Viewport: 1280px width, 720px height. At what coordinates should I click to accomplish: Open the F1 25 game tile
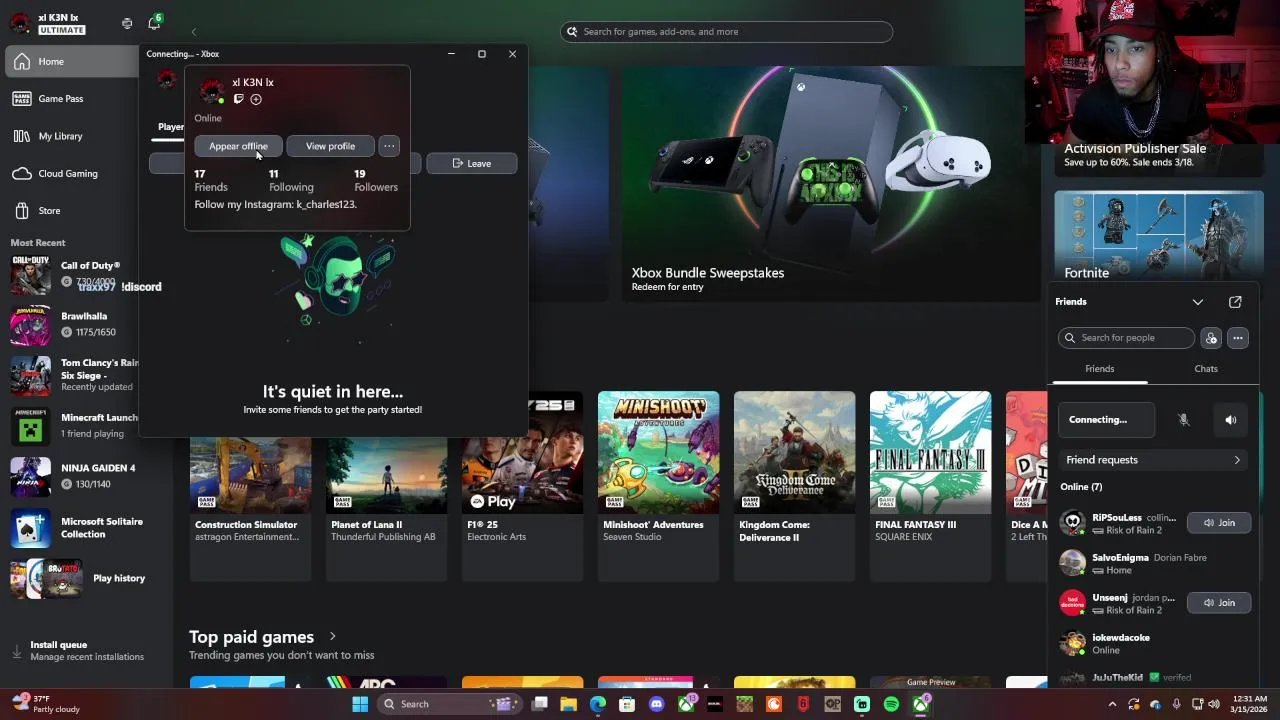tap(522, 486)
